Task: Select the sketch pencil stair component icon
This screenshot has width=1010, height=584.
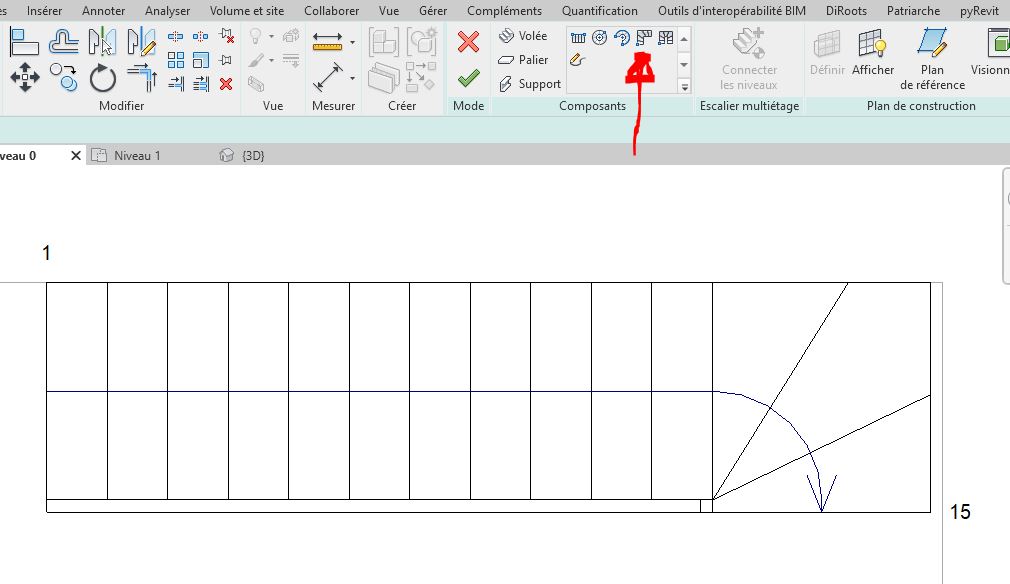Action: pos(577,60)
